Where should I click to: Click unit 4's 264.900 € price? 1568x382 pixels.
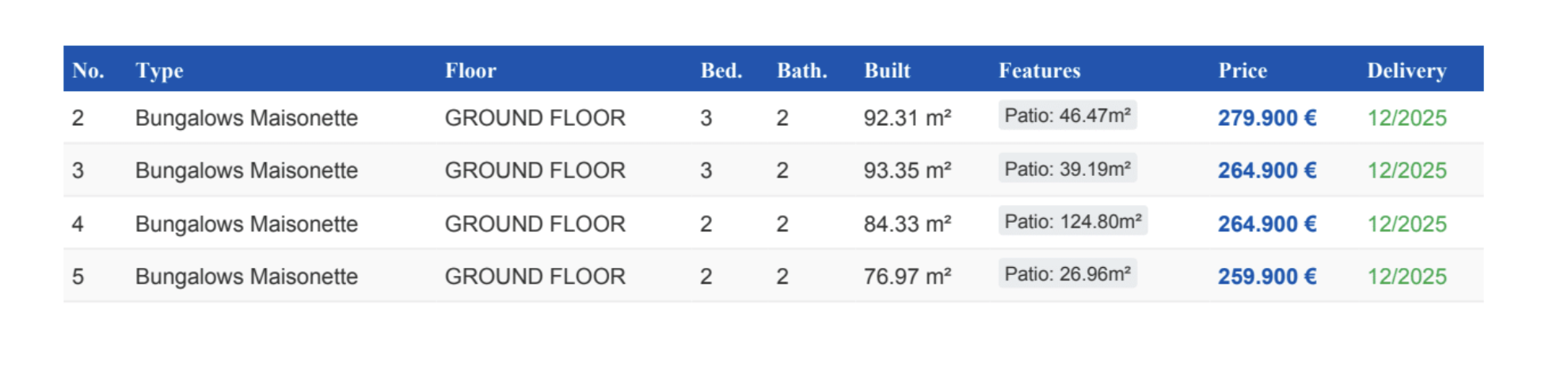(1267, 224)
